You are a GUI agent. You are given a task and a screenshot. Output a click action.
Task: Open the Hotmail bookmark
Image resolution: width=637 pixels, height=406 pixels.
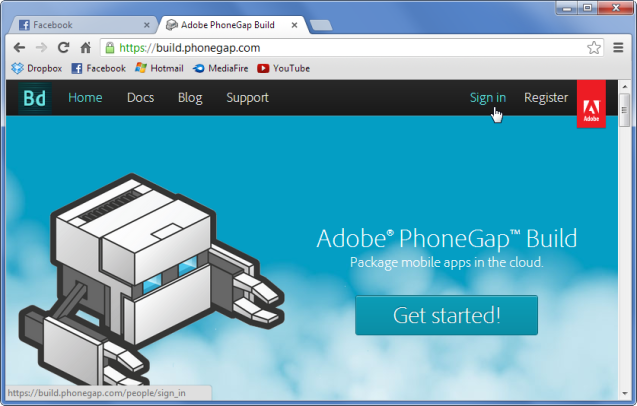[159, 68]
